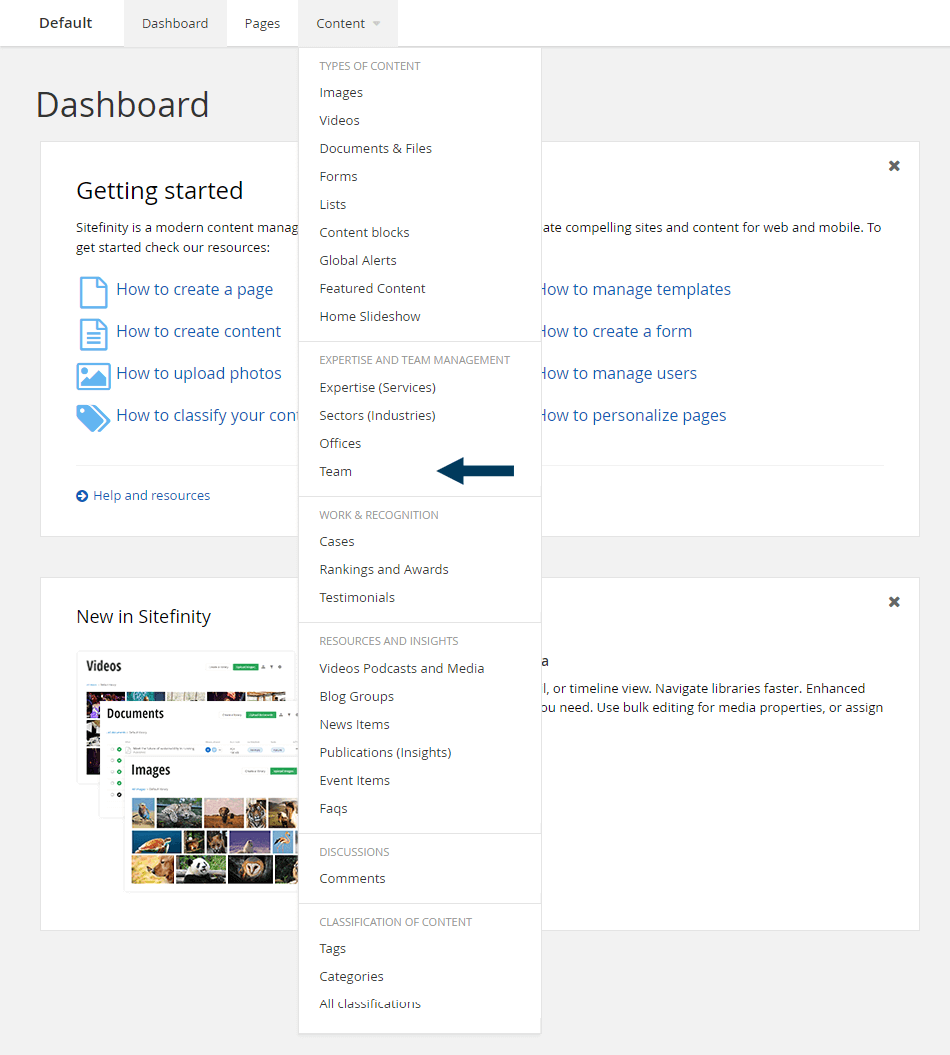This screenshot has width=950, height=1055.
Task: Open Publications (Insights) menu item
Action: (x=386, y=753)
